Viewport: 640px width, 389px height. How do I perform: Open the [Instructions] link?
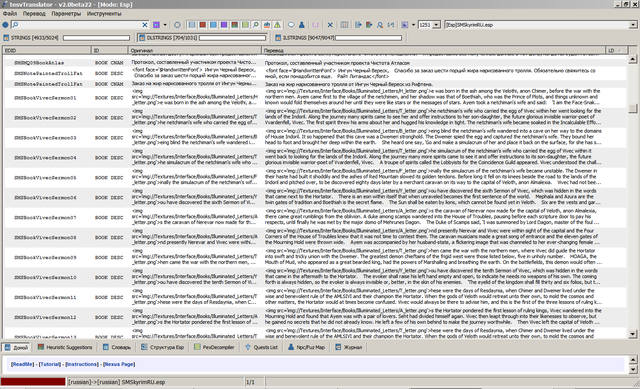(x=82, y=364)
